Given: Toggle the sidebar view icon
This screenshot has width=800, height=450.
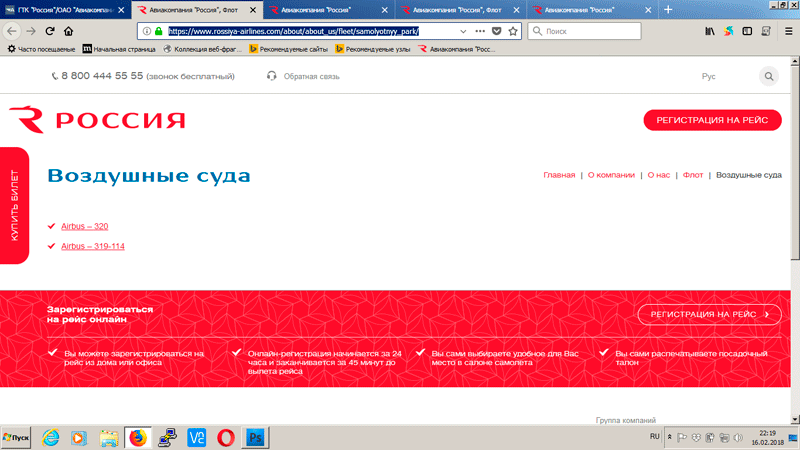Looking at the screenshot, I should (x=747, y=31).
